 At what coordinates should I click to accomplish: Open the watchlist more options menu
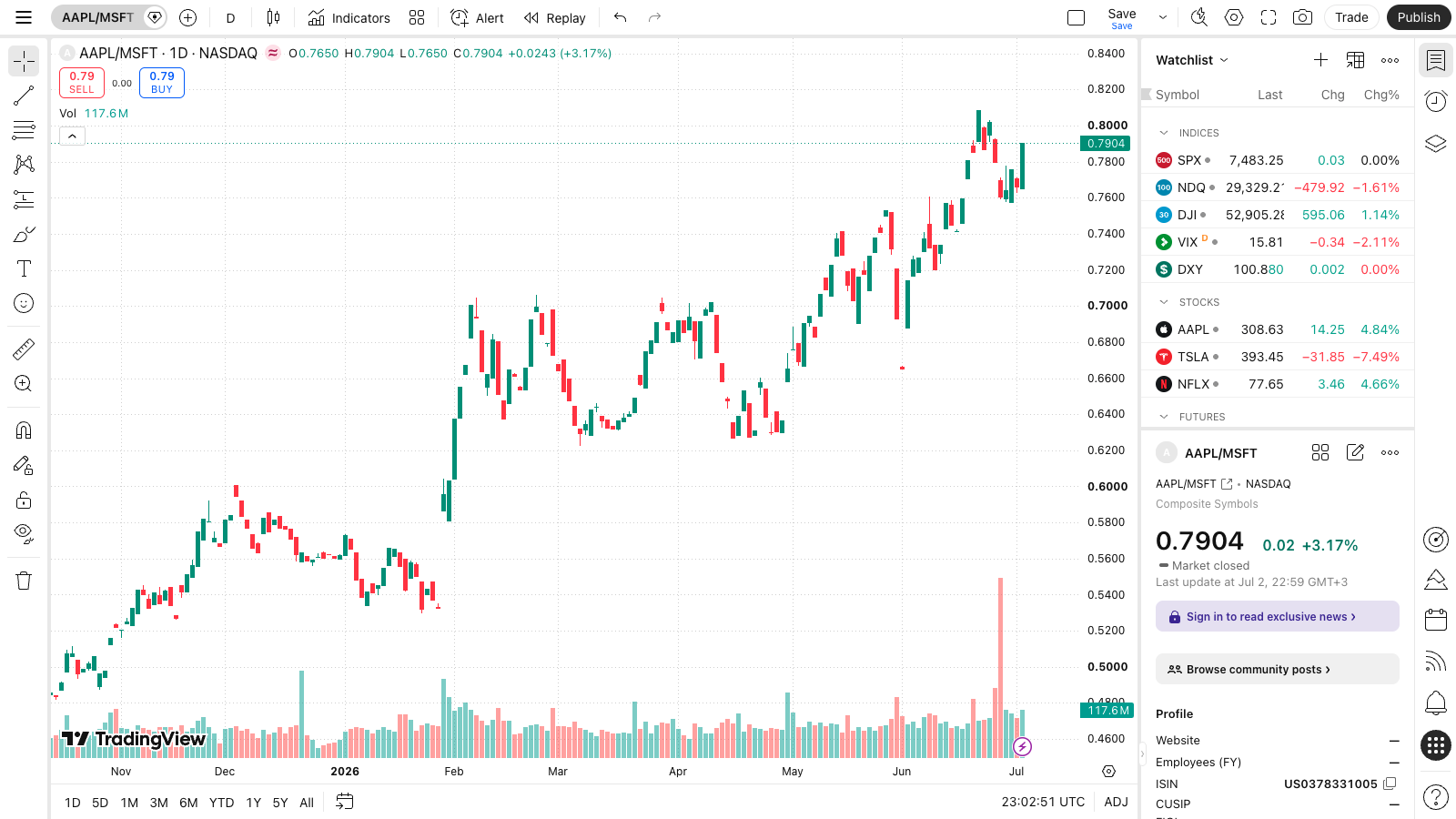click(x=1390, y=60)
